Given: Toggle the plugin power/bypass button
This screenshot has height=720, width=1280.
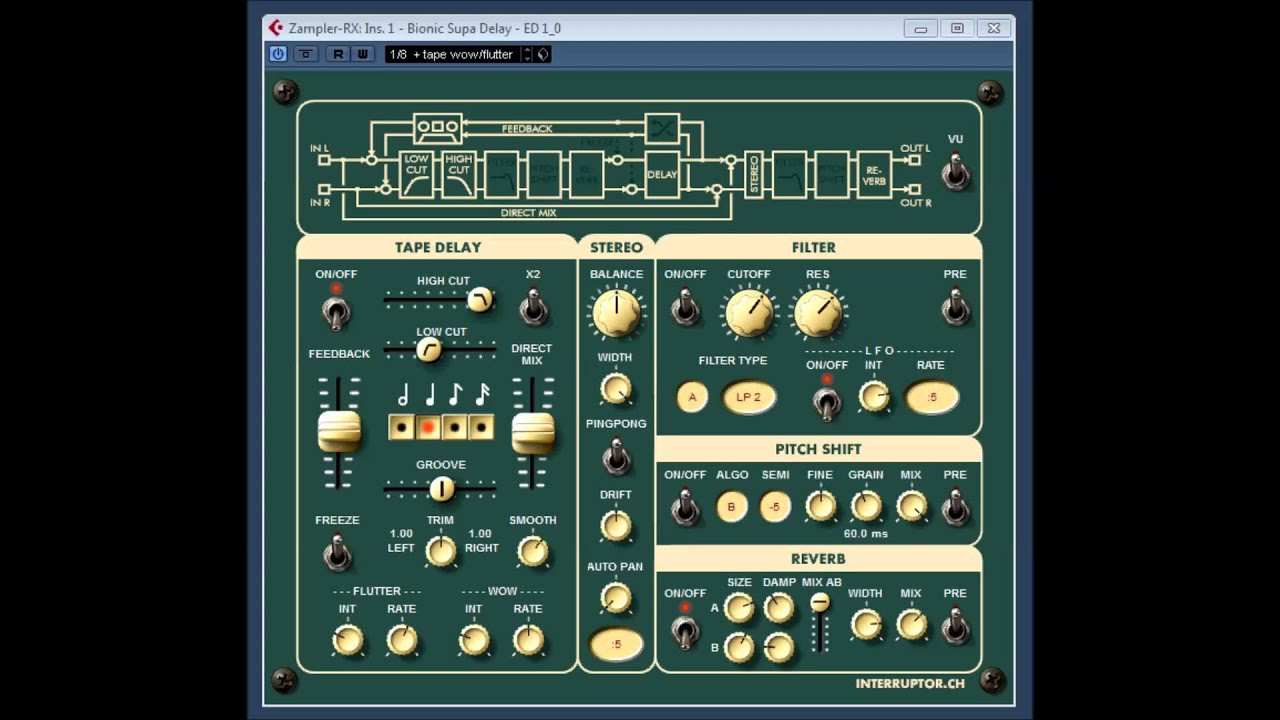Looking at the screenshot, I should [x=278, y=54].
